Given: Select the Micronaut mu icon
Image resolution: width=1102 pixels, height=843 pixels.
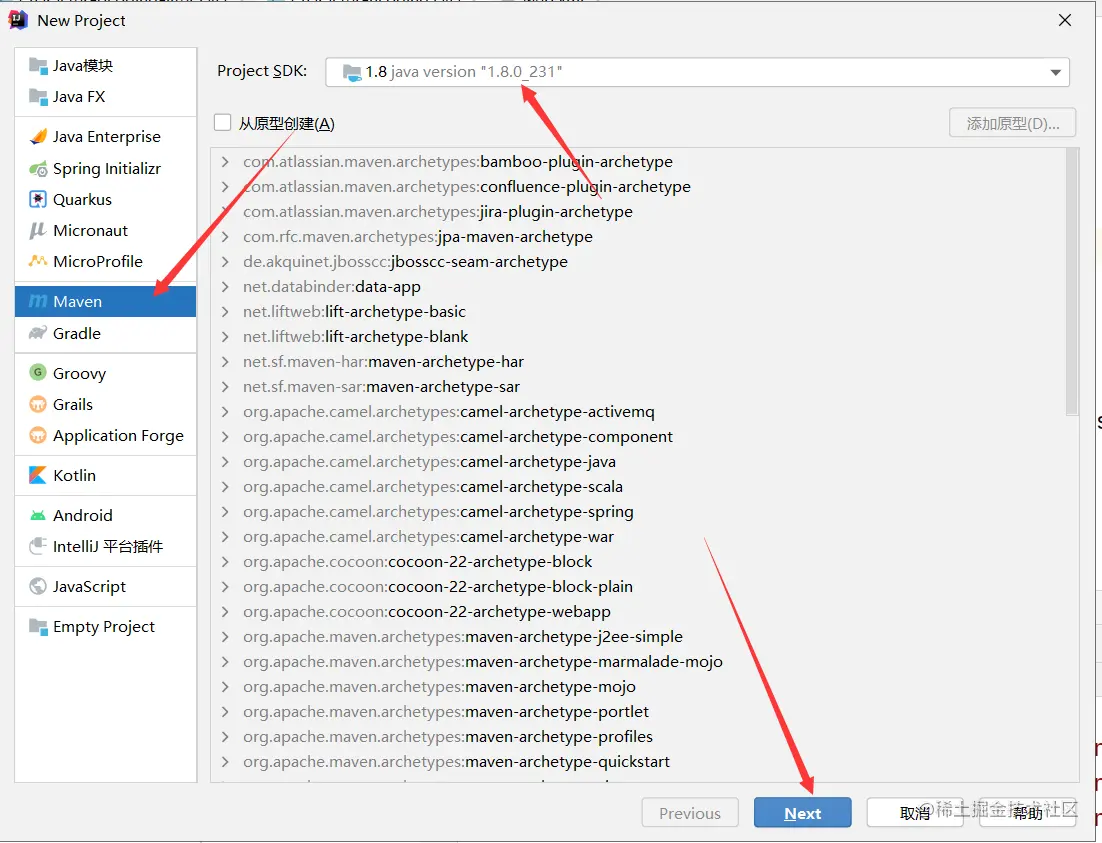Looking at the screenshot, I should click(x=38, y=231).
